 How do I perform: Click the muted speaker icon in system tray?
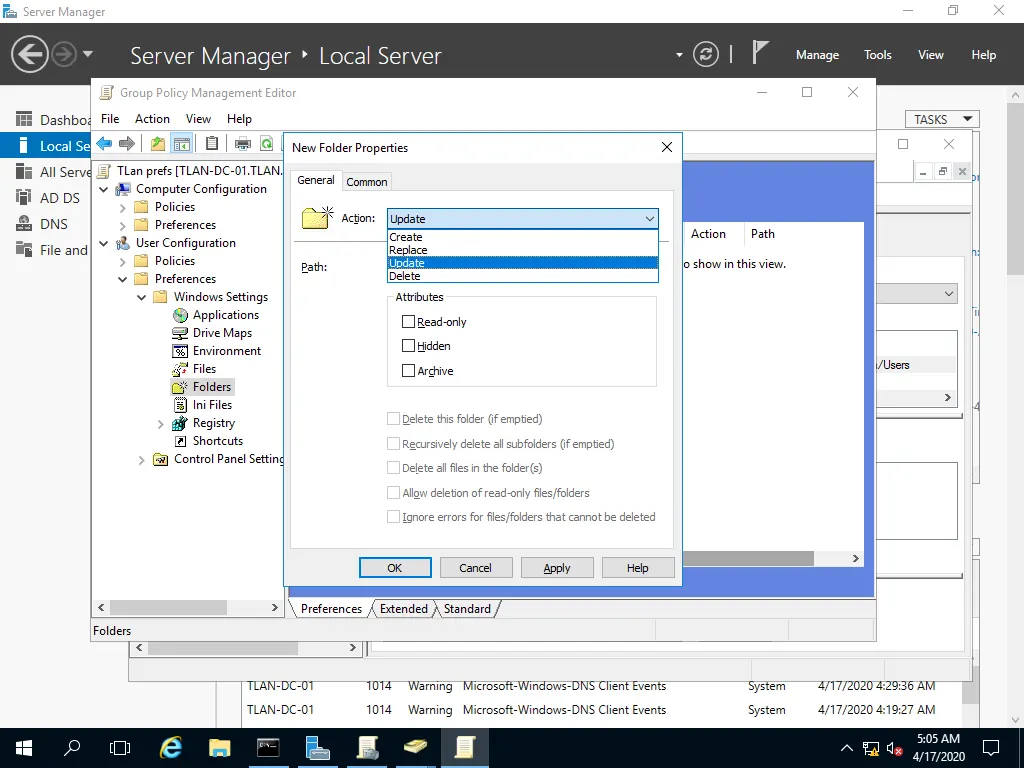click(894, 748)
